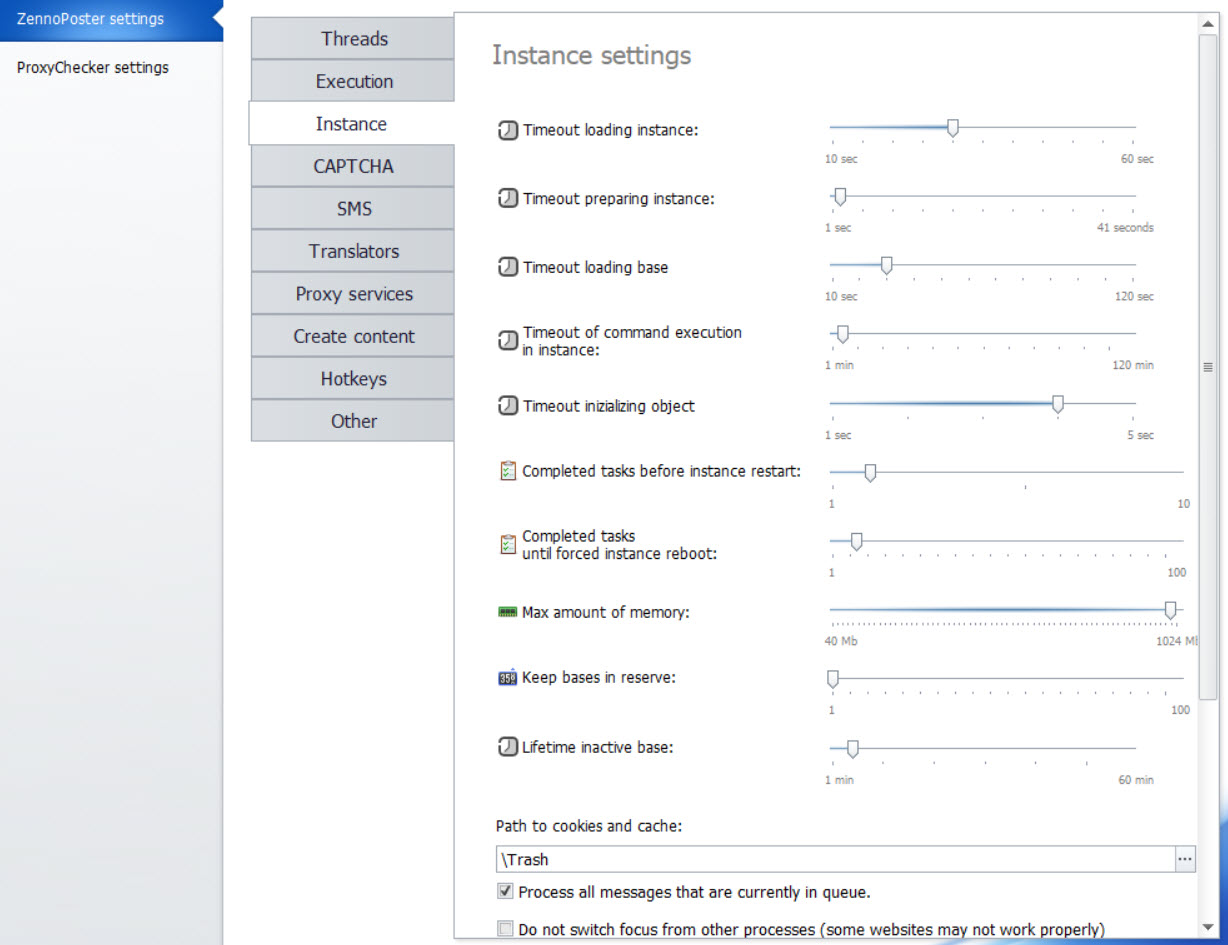Uncheck Process all messages currently in queue
Image resolution: width=1228 pixels, height=945 pixels.
click(505, 891)
